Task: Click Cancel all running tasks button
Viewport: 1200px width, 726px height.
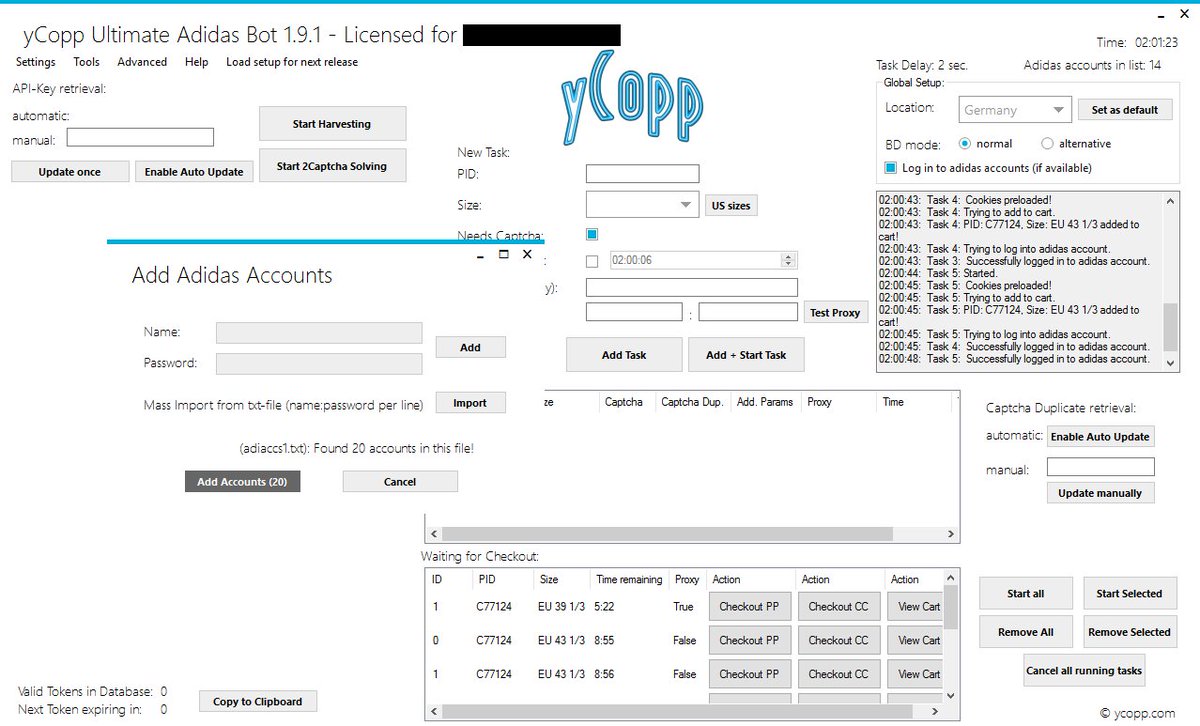Action: coord(1084,671)
